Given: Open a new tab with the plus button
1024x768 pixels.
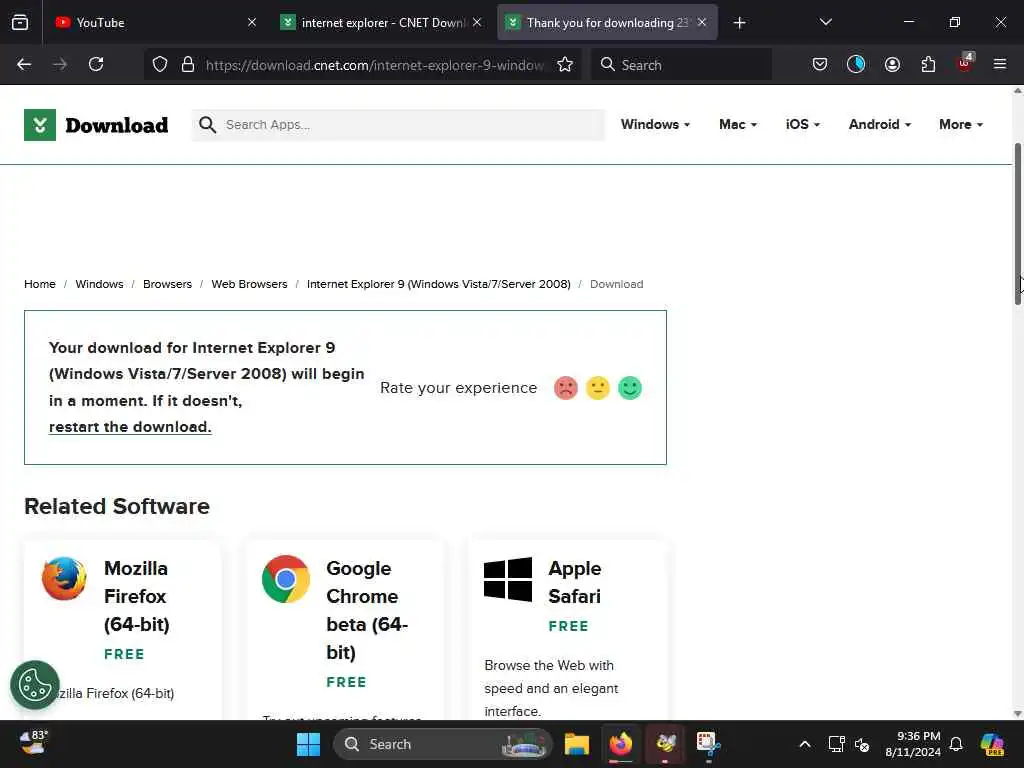Looking at the screenshot, I should pos(739,23).
